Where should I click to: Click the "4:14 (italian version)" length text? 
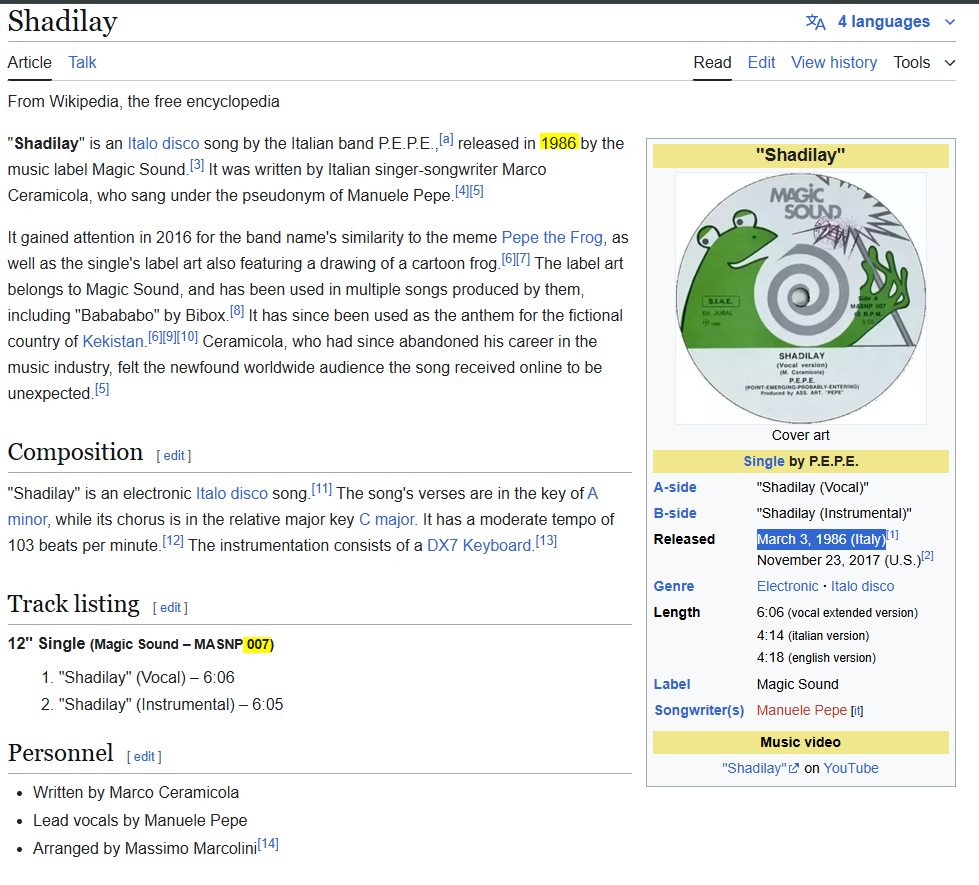[813, 636]
